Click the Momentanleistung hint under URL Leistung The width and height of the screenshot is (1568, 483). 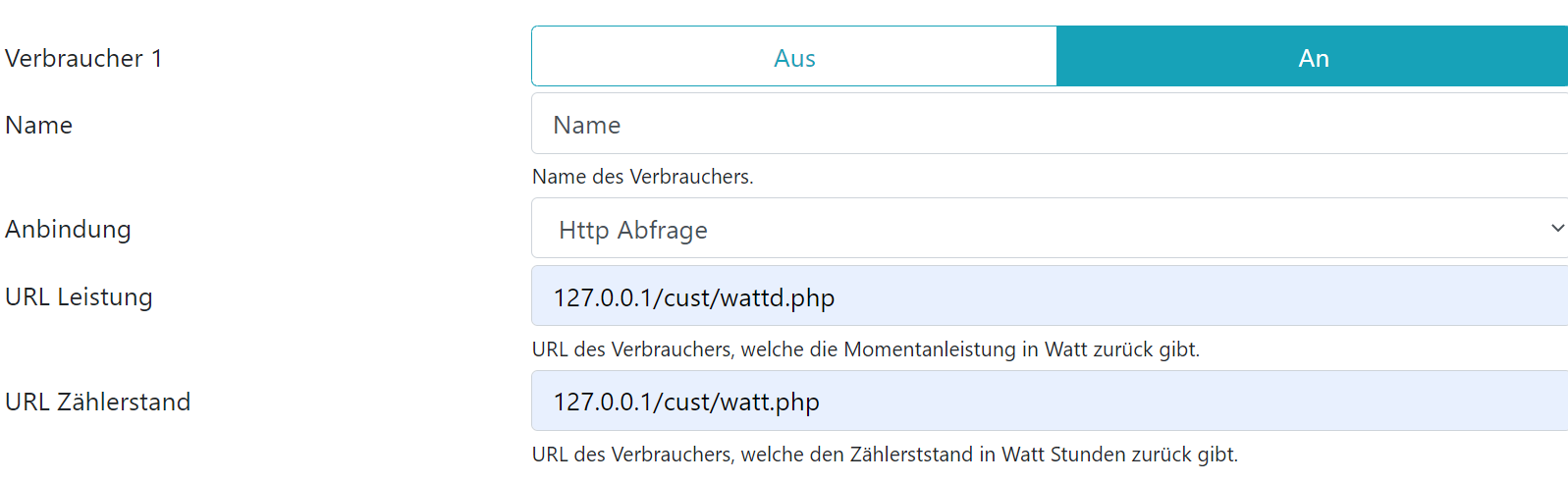[x=865, y=350]
